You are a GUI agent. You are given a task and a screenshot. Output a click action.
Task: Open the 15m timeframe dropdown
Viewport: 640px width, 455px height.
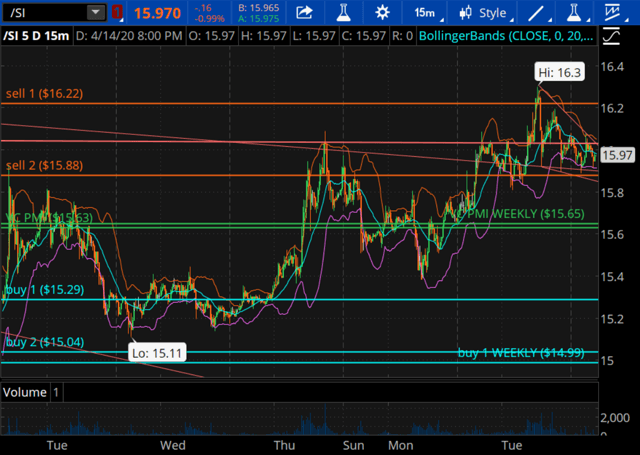point(426,13)
